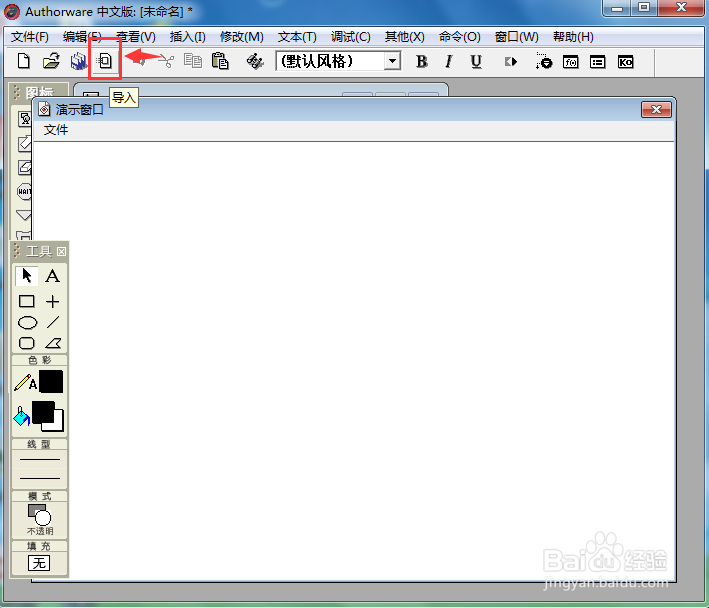The height and width of the screenshot is (608, 709).
Task: Open the 其他(X) menu
Action: (x=405, y=37)
